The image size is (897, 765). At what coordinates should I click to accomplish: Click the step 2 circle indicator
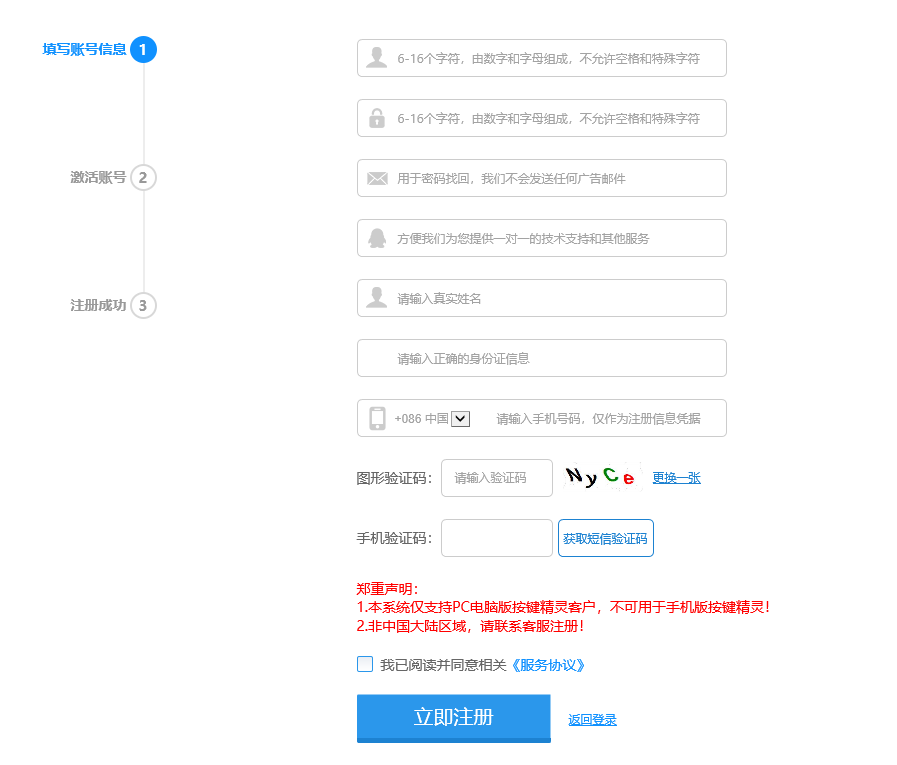pos(143,178)
